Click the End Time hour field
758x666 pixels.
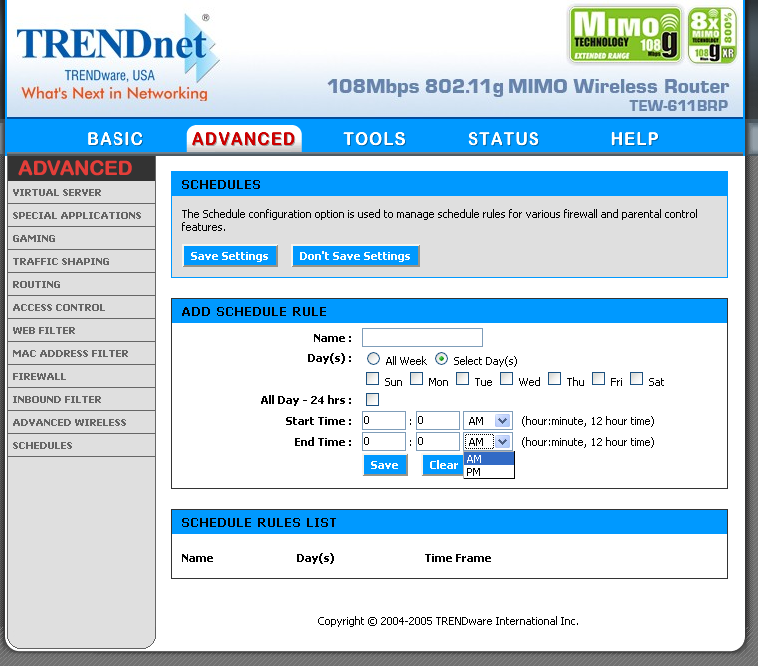384,441
